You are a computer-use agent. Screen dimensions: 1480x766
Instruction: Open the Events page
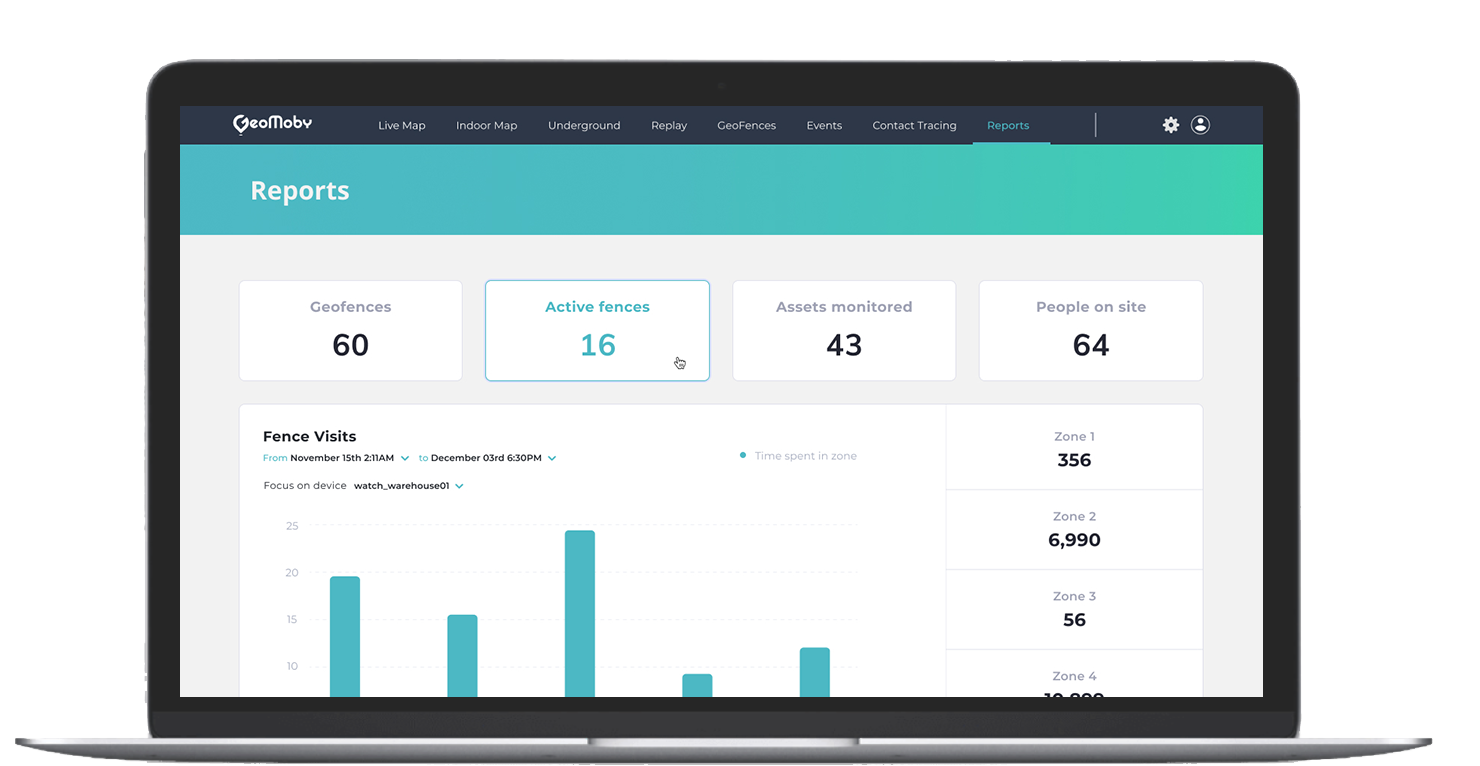[824, 125]
